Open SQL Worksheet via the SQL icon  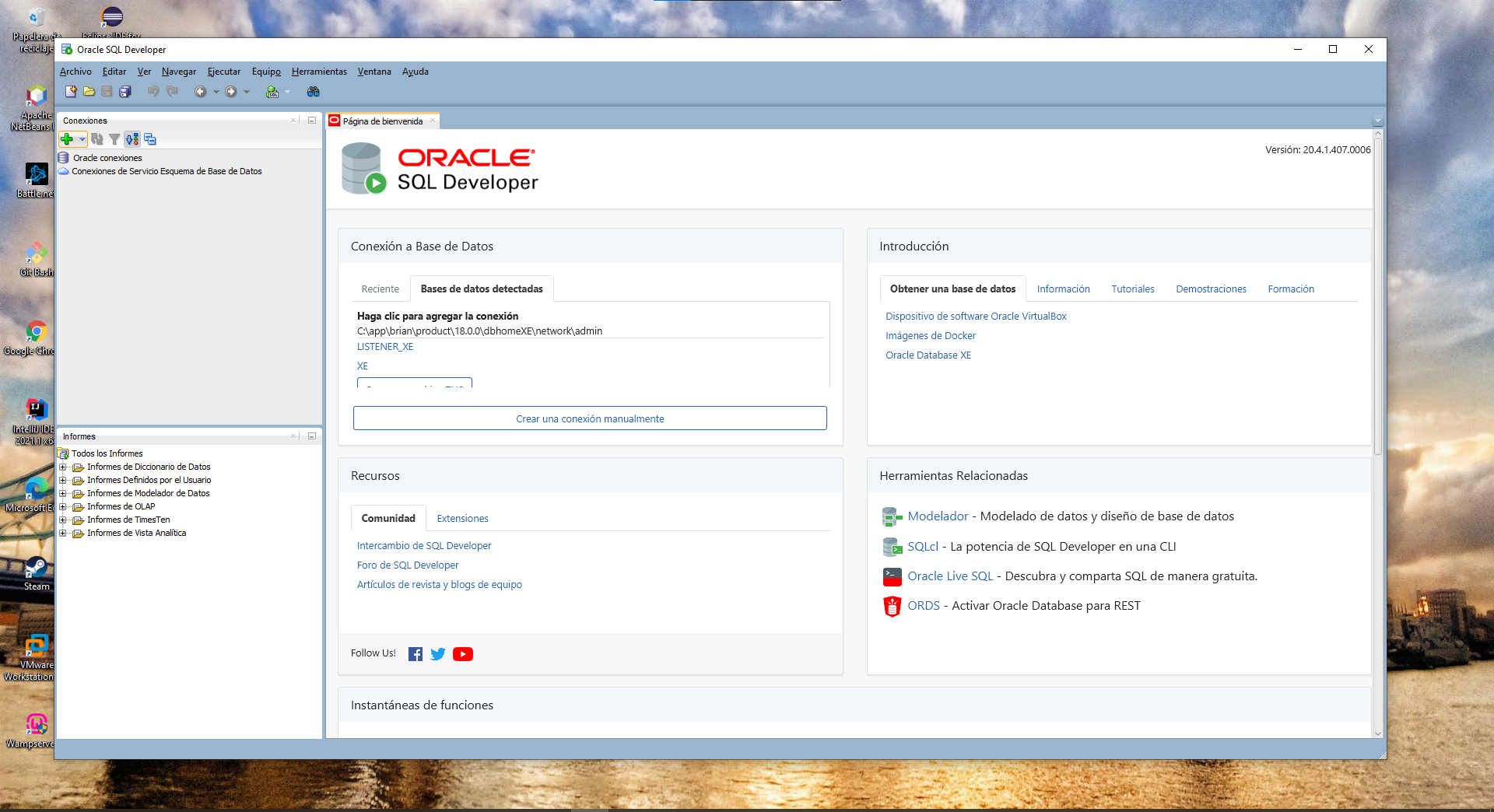[x=272, y=92]
